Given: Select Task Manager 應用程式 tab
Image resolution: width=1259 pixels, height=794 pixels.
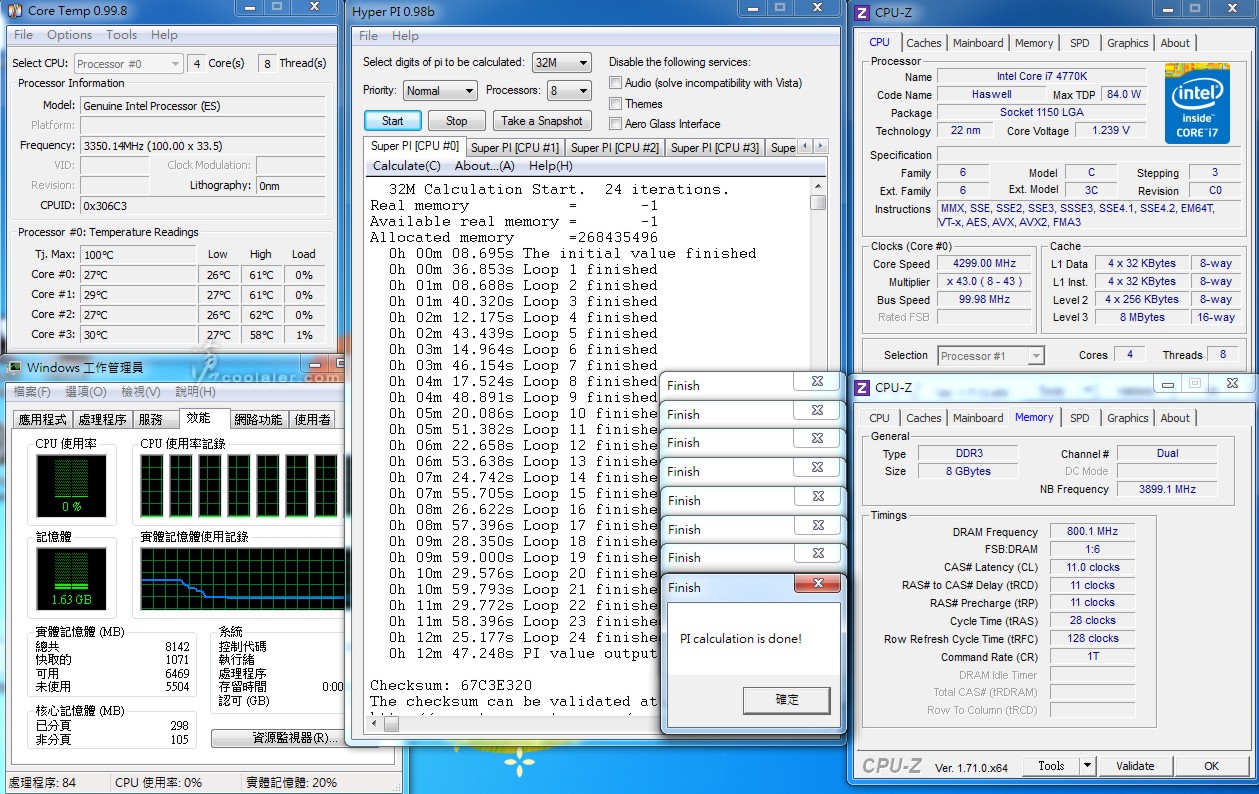Looking at the screenshot, I should click(45, 420).
